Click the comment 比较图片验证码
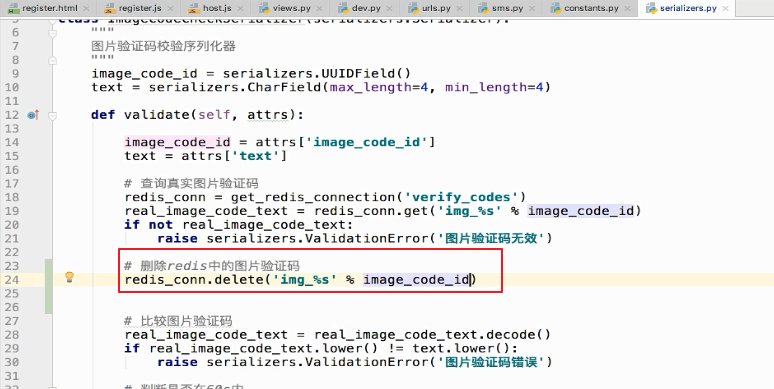 [x=178, y=321]
